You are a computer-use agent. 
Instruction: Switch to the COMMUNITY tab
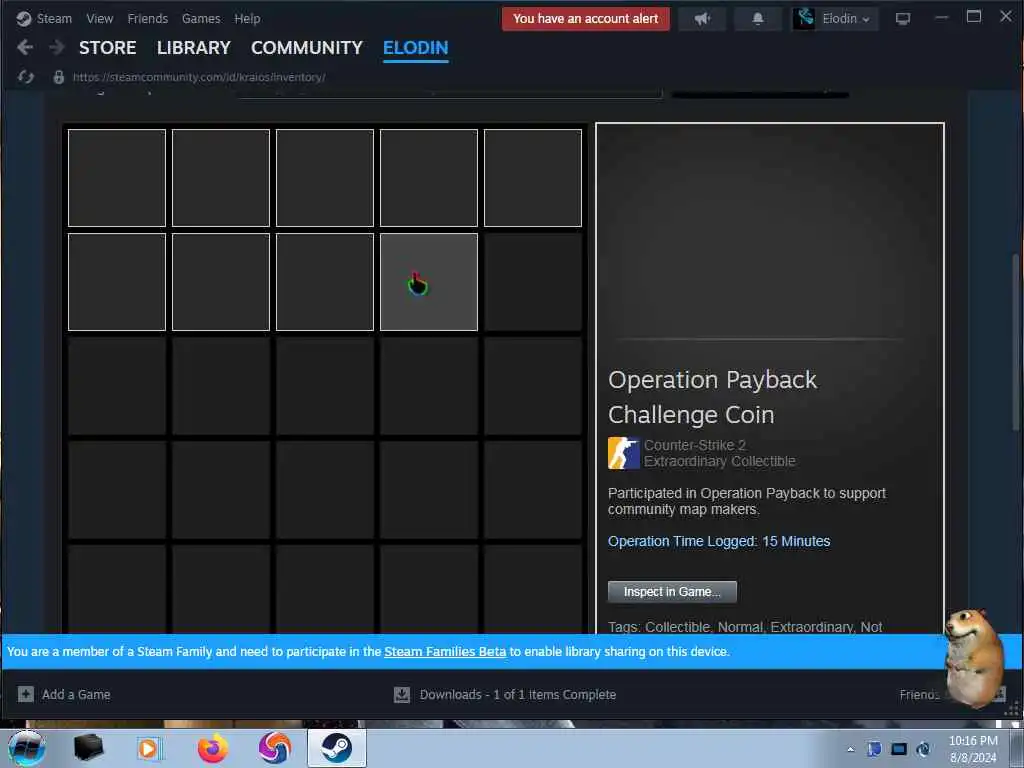pyautogui.click(x=307, y=48)
